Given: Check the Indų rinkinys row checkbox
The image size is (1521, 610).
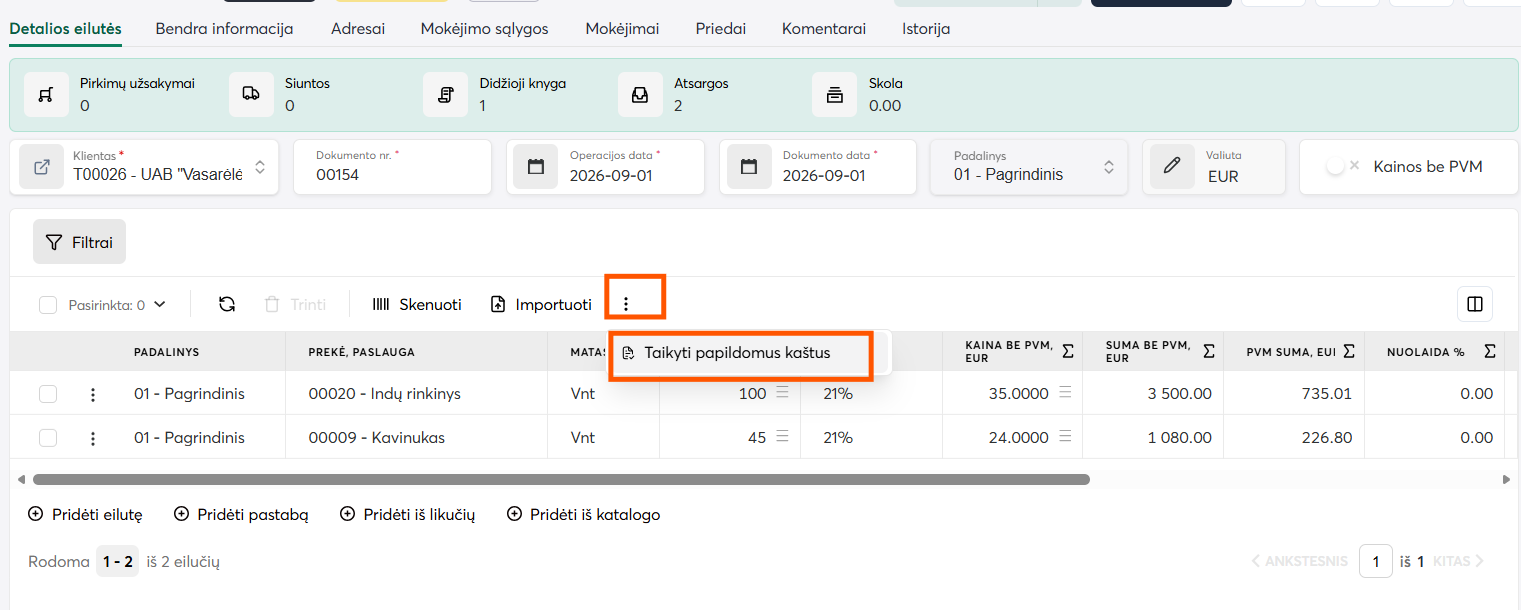Looking at the screenshot, I should (48, 394).
